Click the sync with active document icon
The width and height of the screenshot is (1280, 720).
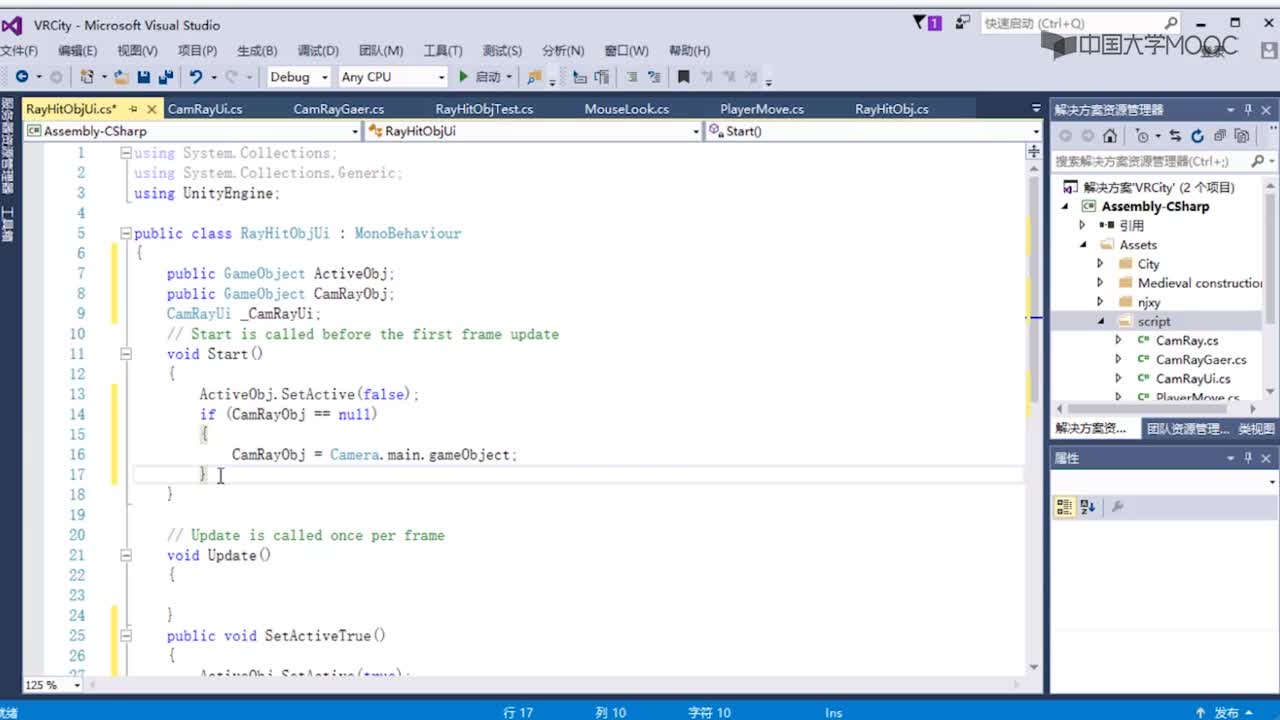point(1175,136)
